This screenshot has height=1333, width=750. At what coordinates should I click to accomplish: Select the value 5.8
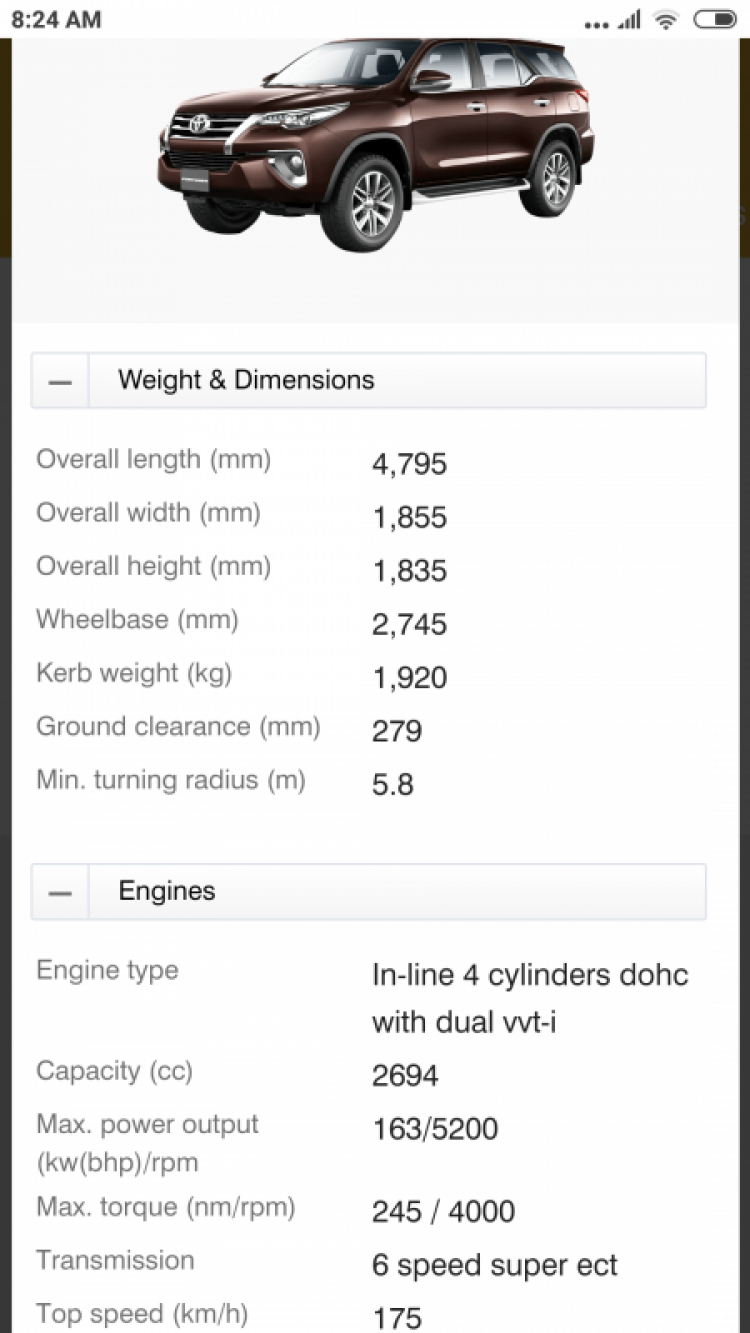[393, 785]
